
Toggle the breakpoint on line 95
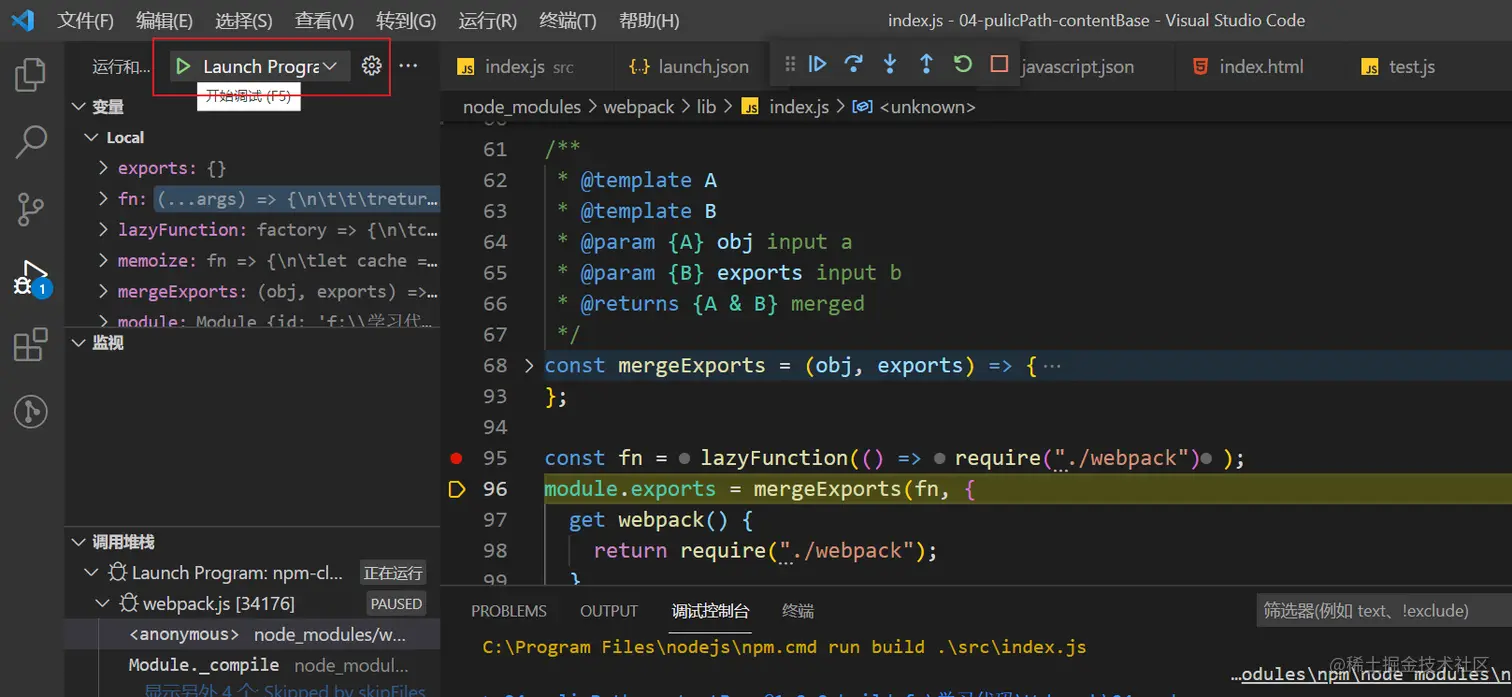tap(457, 458)
